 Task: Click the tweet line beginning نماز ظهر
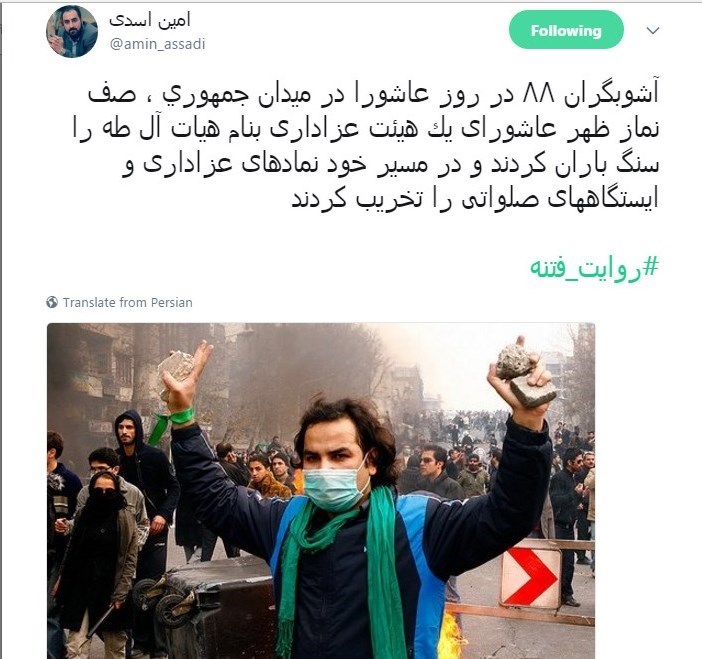[x=365, y=130]
